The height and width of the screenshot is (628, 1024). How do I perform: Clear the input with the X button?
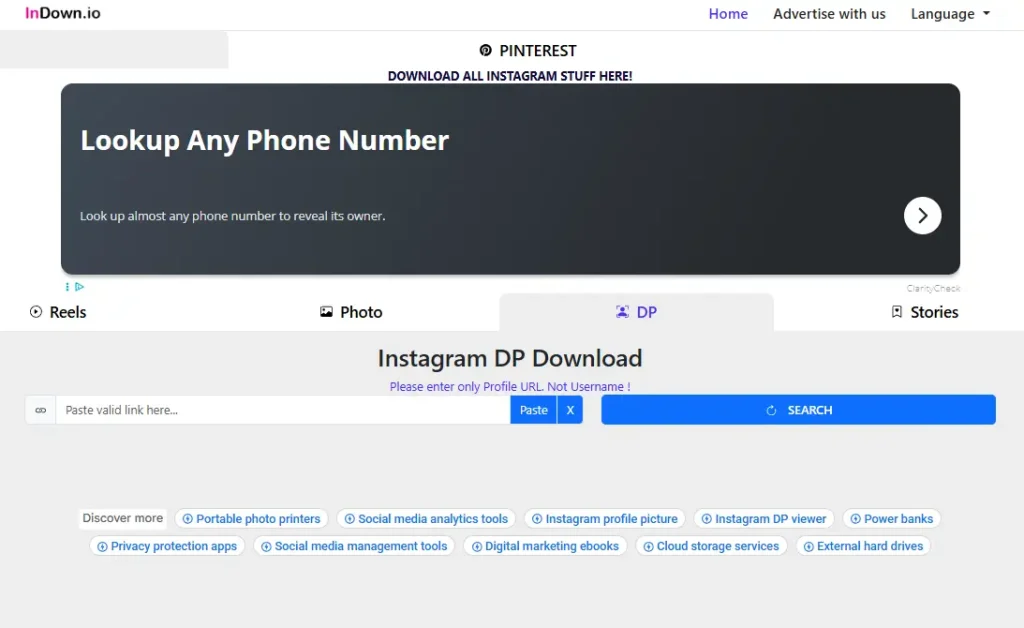570,410
